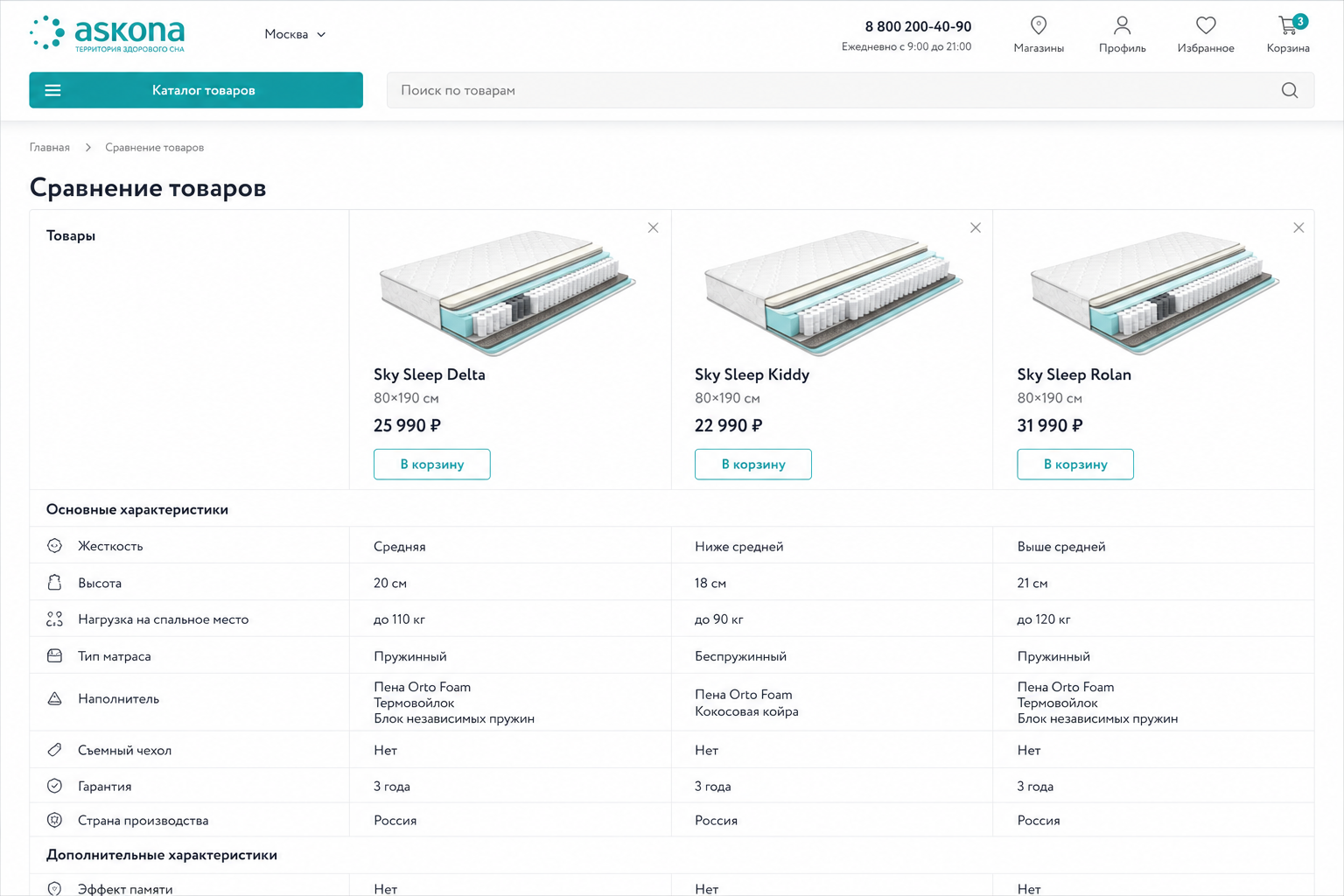Open the Каталог товаров menu

click(196, 90)
